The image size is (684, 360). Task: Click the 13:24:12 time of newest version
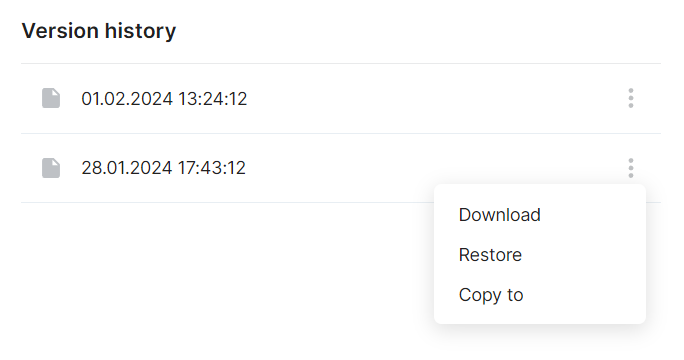pyautogui.click(x=212, y=99)
